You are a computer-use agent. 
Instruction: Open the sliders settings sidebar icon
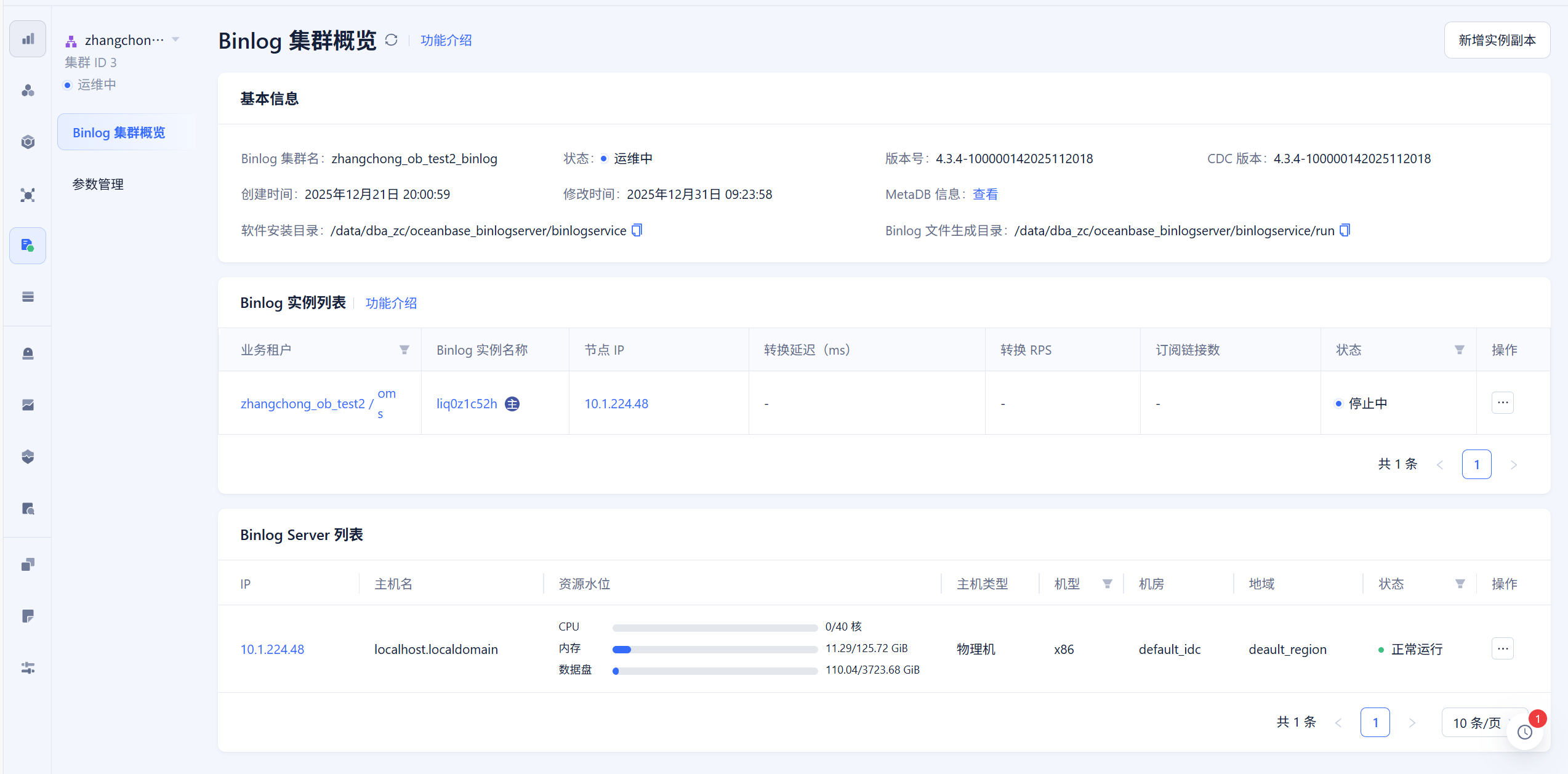point(28,668)
